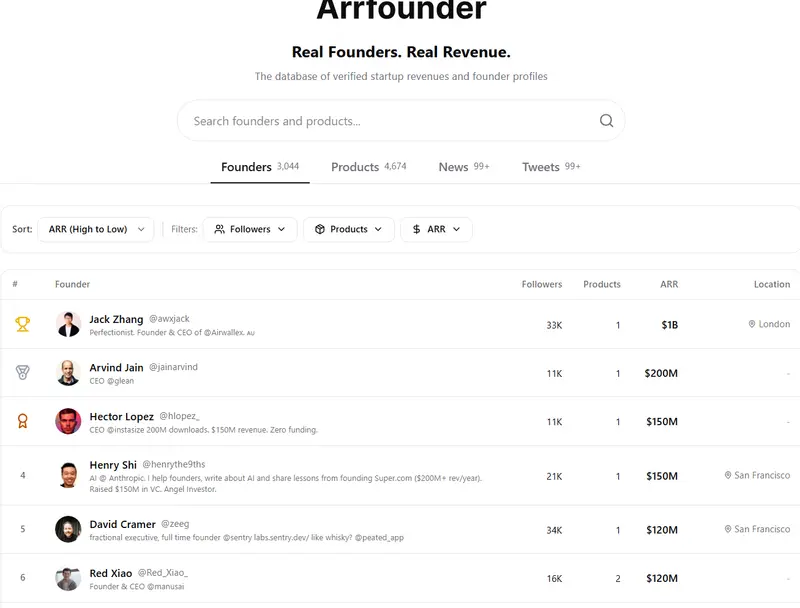Click location pin in Henry Shi row
Image resolution: width=800 pixels, height=608 pixels.
pyautogui.click(x=728, y=475)
